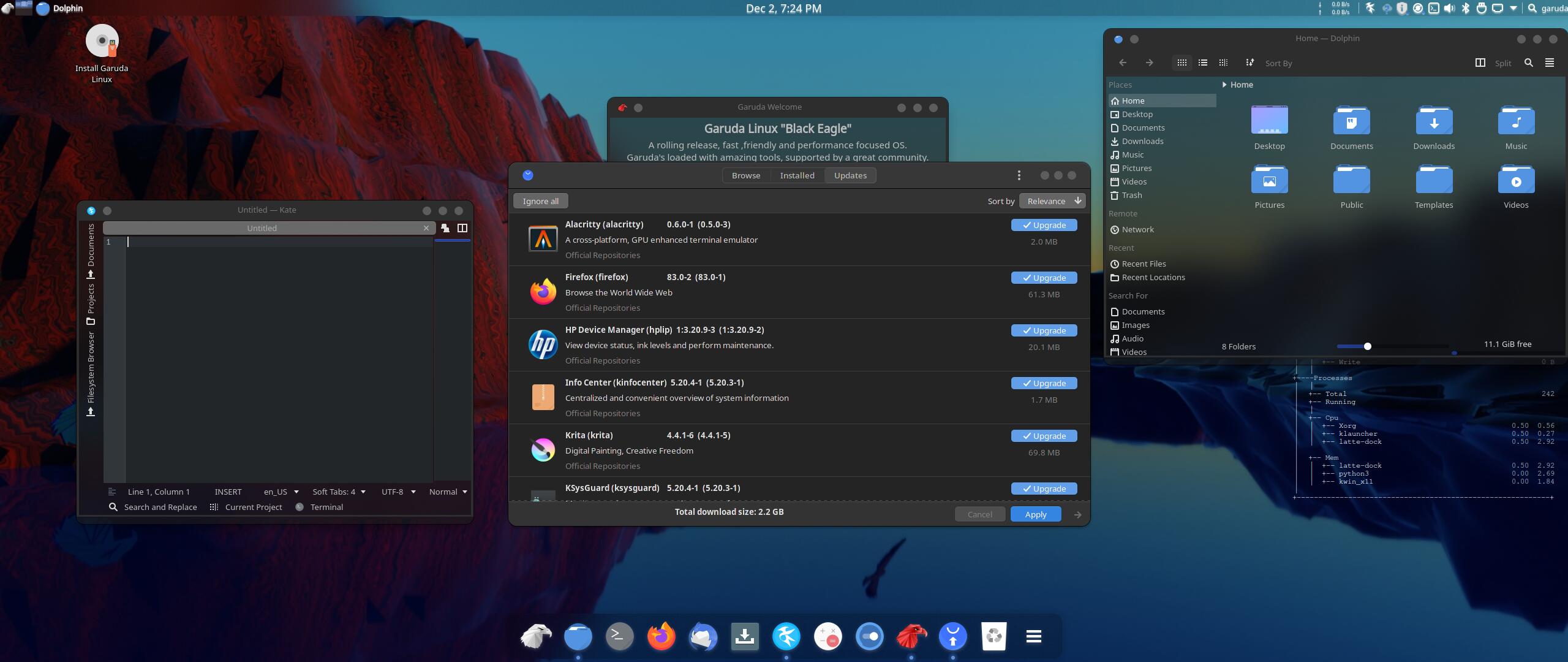
Task: Click the Ignore all button in Pamac
Action: point(540,200)
